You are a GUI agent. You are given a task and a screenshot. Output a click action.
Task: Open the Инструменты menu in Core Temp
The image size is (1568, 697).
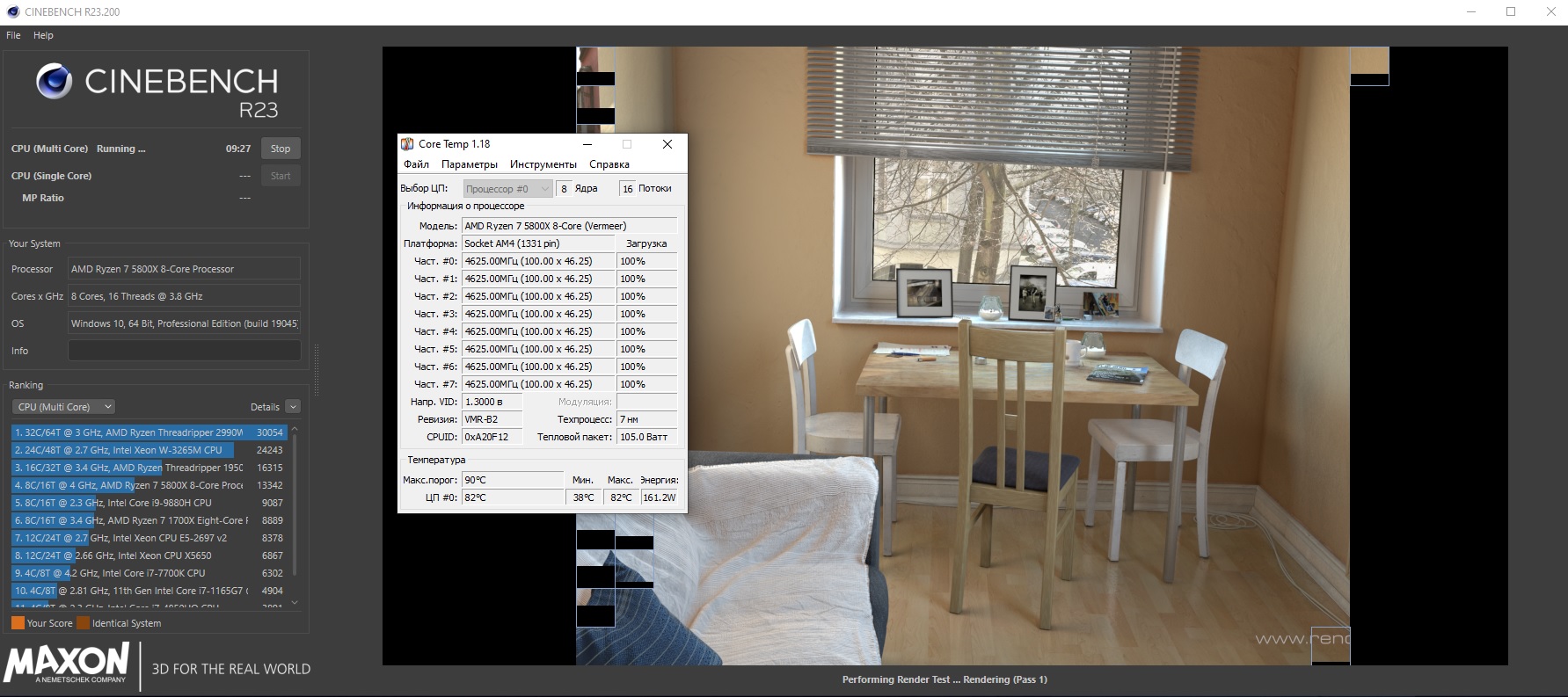(543, 164)
